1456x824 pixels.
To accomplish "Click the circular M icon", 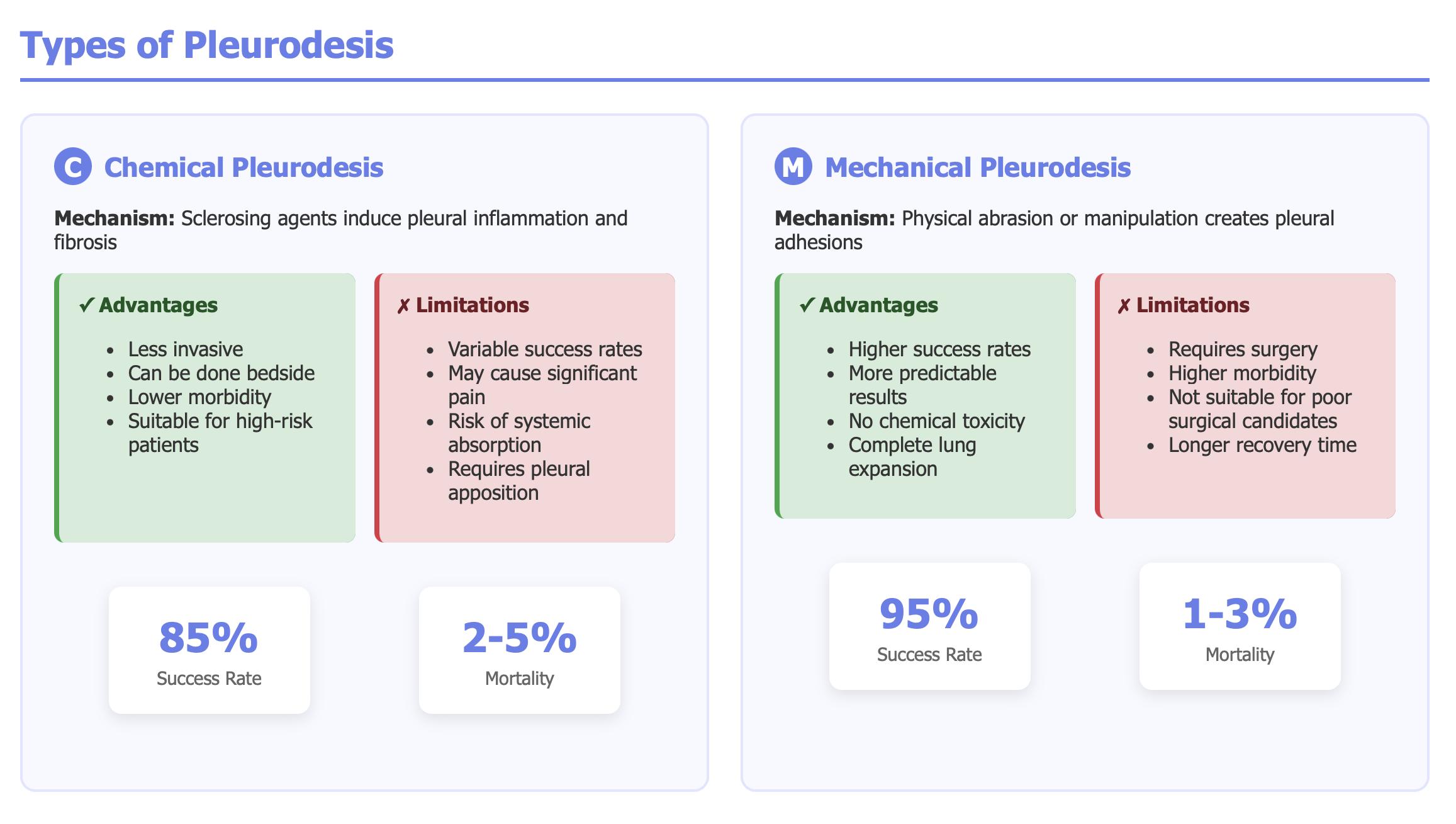I will [x=793, y=167].
